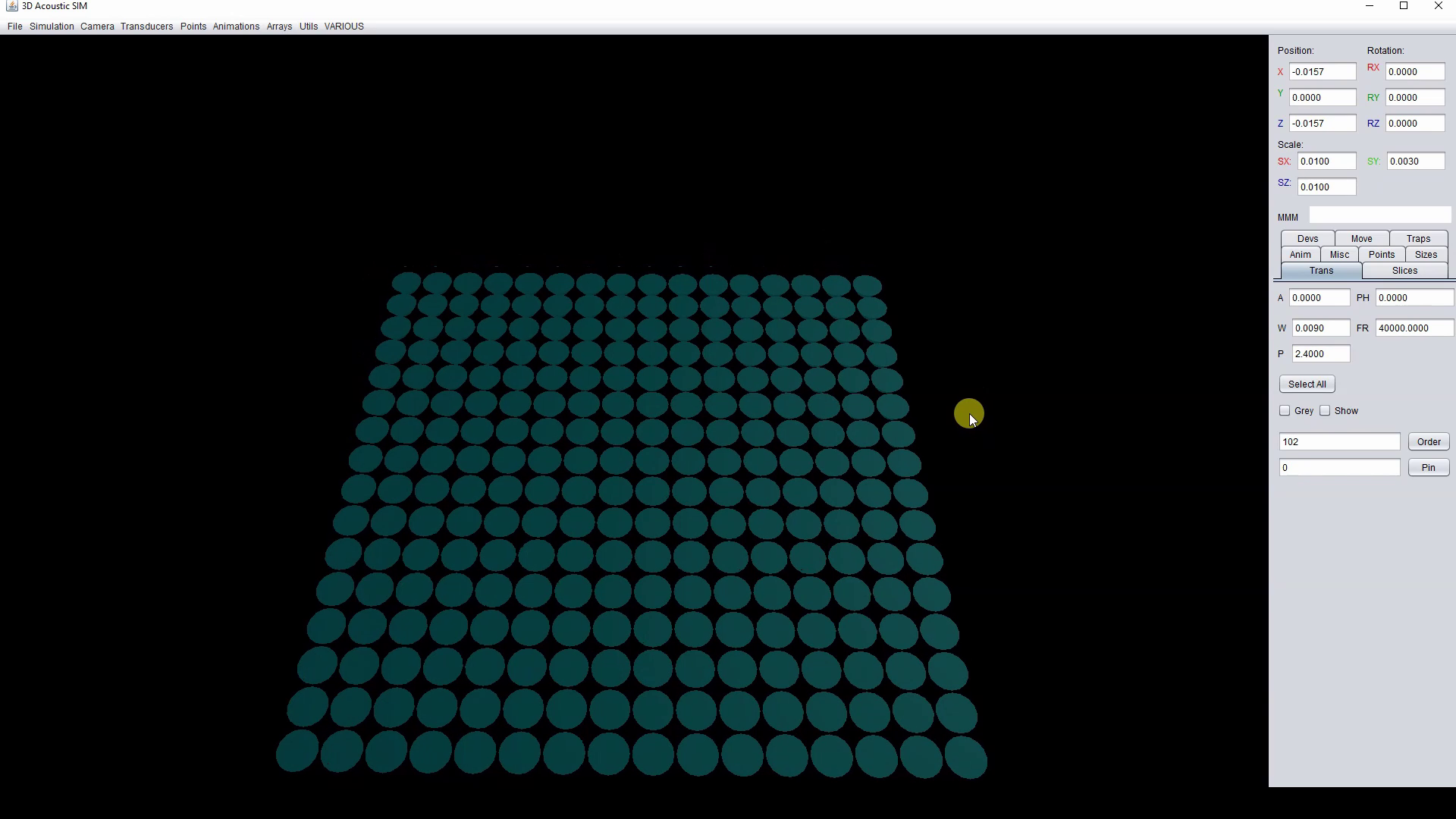
Task: Open the Simulation menu
Action: [51, 26]
